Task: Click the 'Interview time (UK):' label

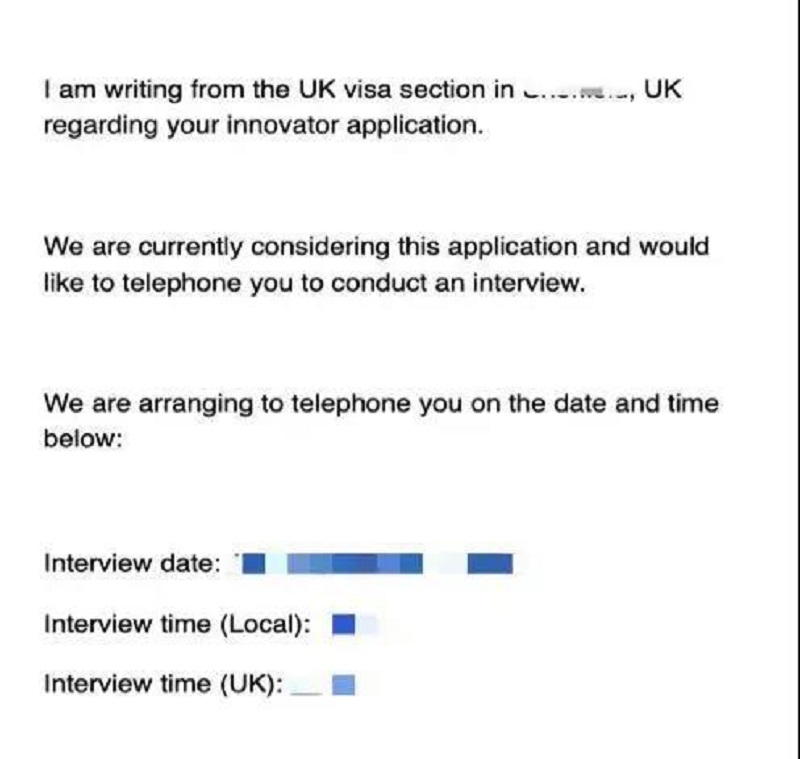Action: [x=163, y=684]
